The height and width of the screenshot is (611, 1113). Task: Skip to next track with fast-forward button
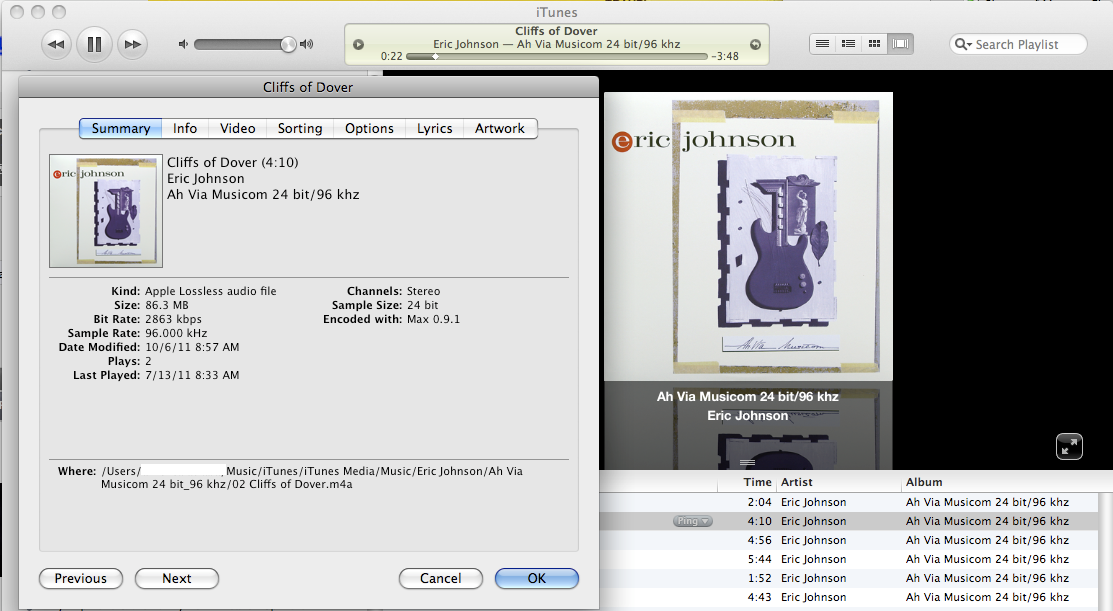point(132,44)
